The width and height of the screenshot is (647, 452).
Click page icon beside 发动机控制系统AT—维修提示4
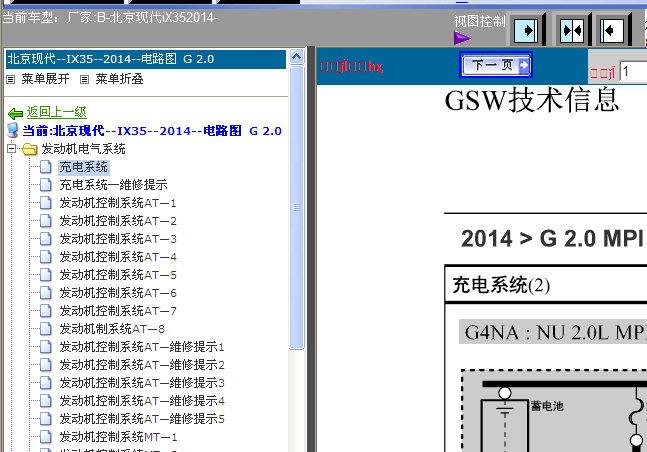(45, 401)
